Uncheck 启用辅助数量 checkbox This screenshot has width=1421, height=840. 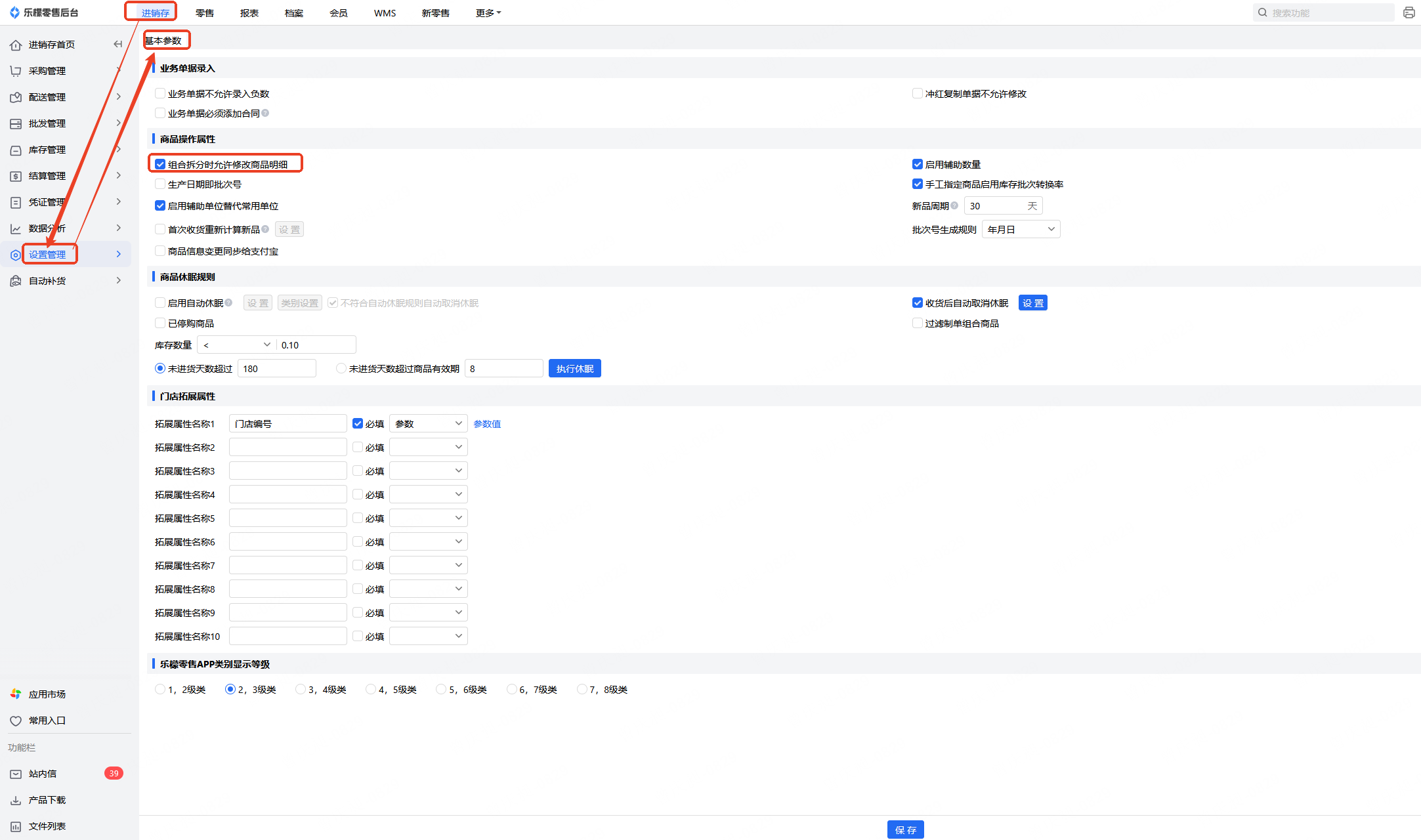917,164
